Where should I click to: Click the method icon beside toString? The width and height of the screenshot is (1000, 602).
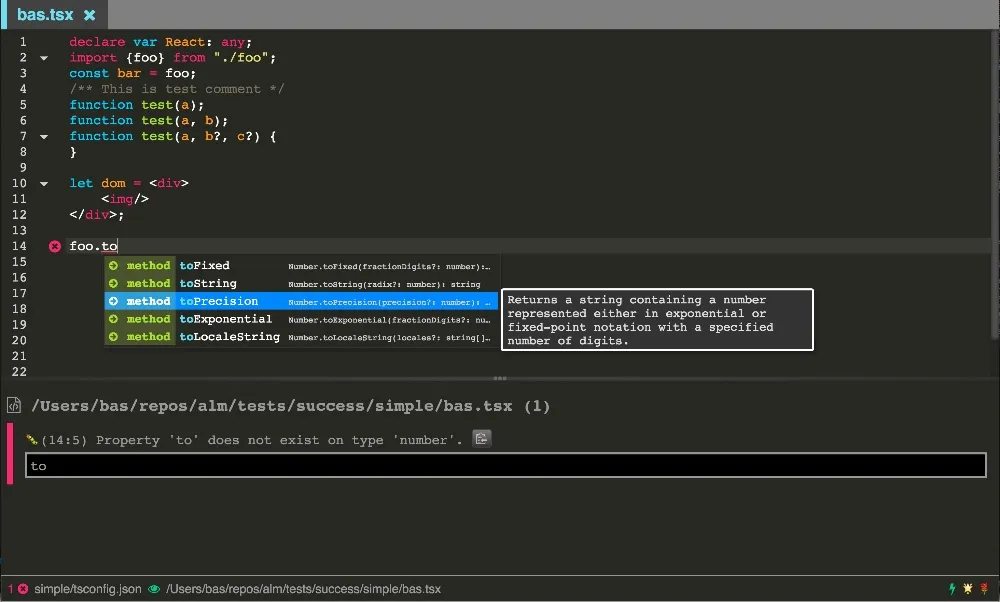[113, 283]
